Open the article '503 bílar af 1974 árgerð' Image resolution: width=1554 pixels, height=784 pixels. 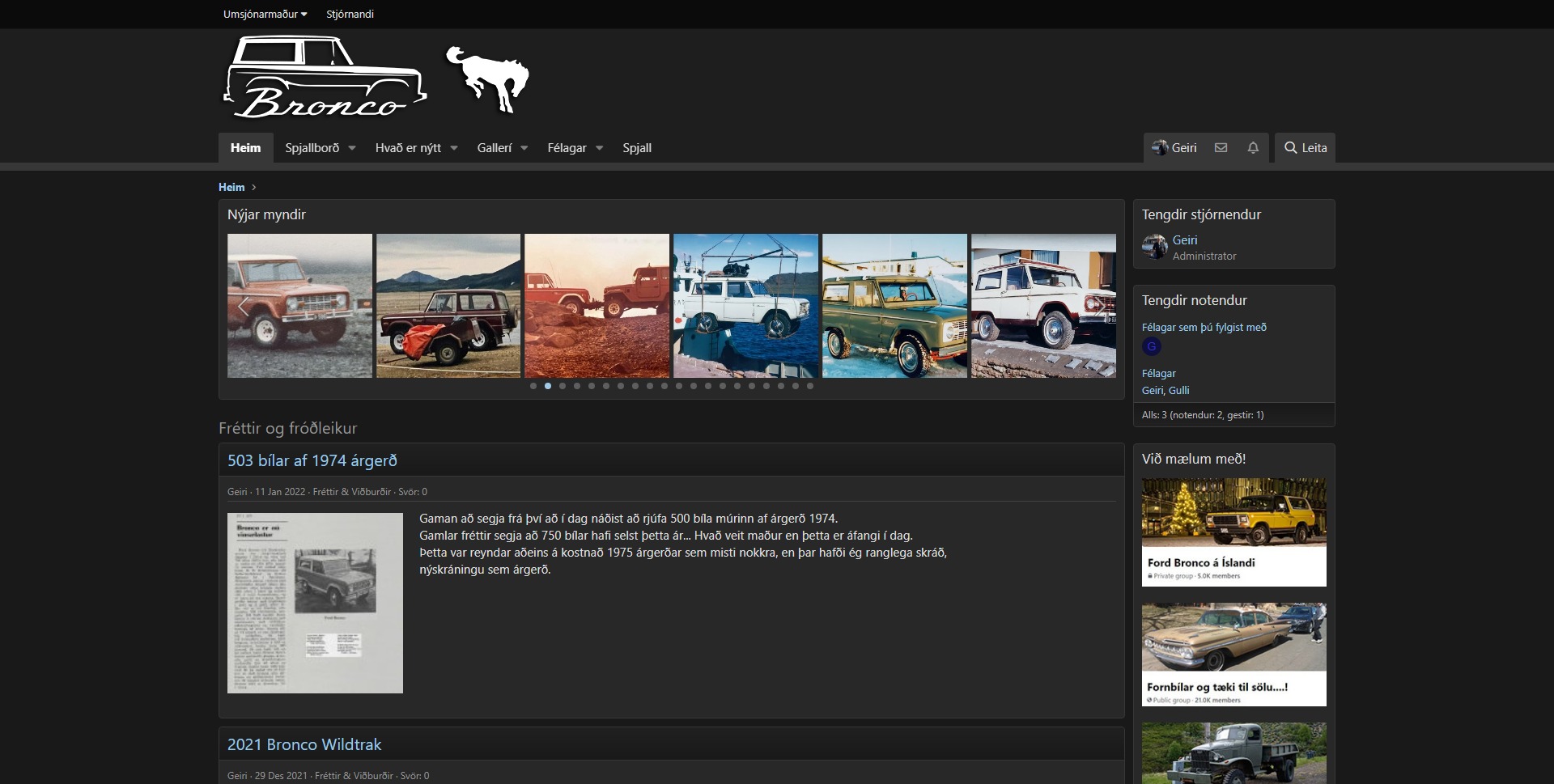pyautogui.click(x=312, y=460)
